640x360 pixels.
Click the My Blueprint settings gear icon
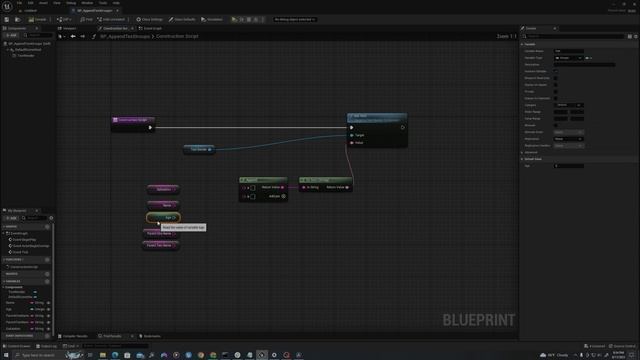coord(51,218)
